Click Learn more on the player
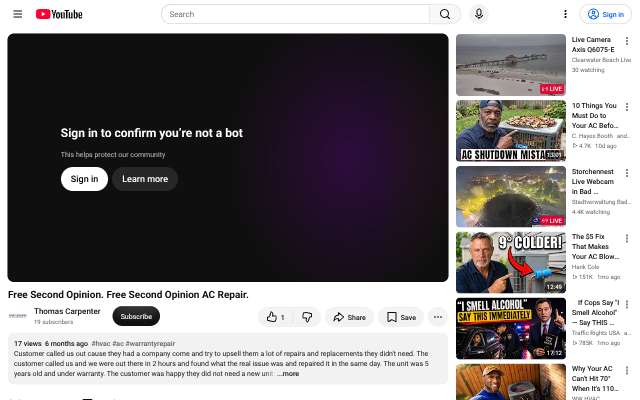 (145, 179)
